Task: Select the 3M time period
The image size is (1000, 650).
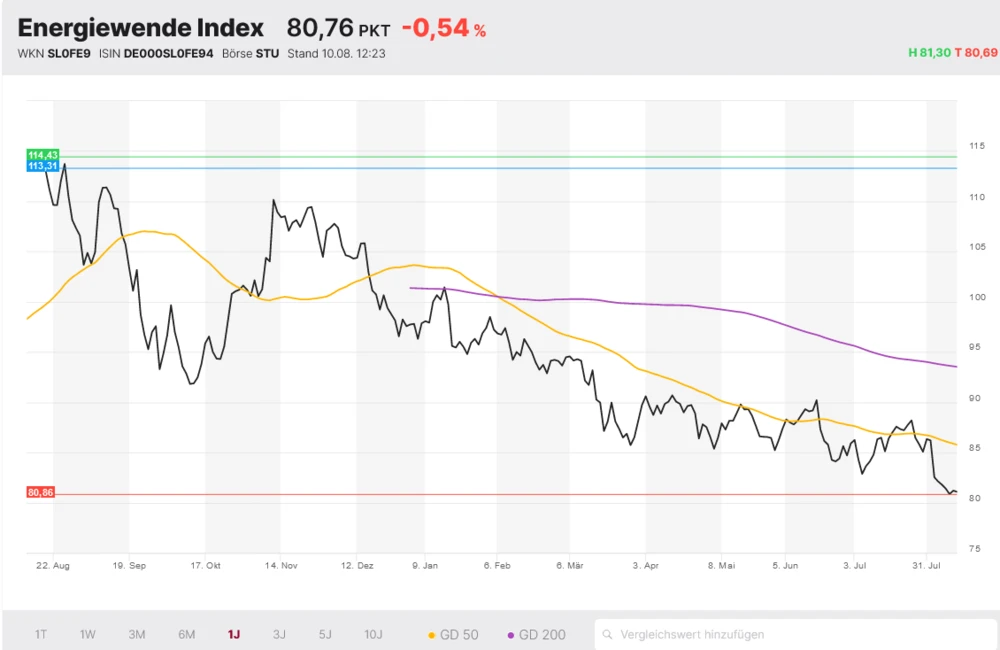Action: (x=137, y=634)
